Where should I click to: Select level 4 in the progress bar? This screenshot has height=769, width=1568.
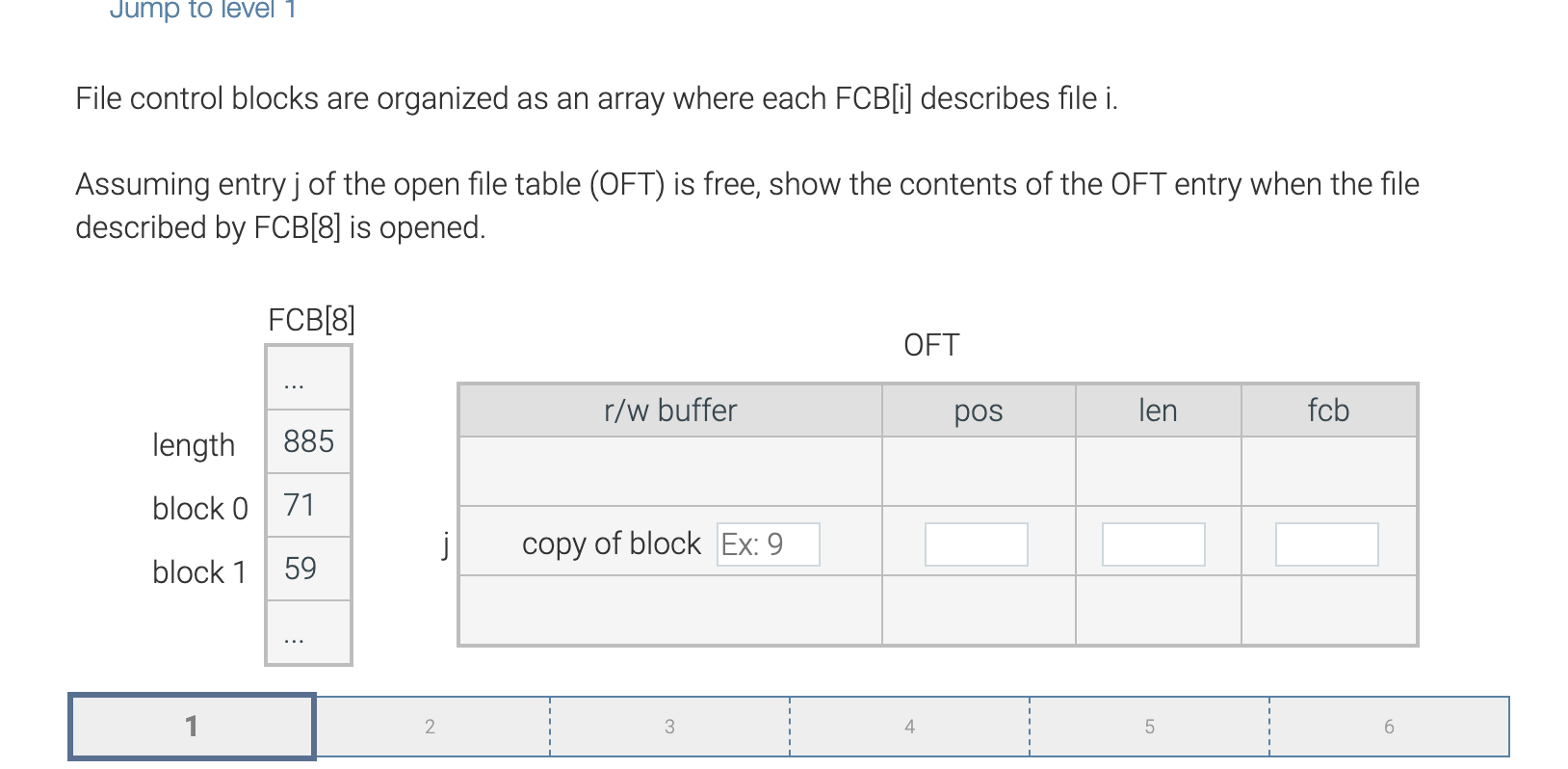(909, 726)
